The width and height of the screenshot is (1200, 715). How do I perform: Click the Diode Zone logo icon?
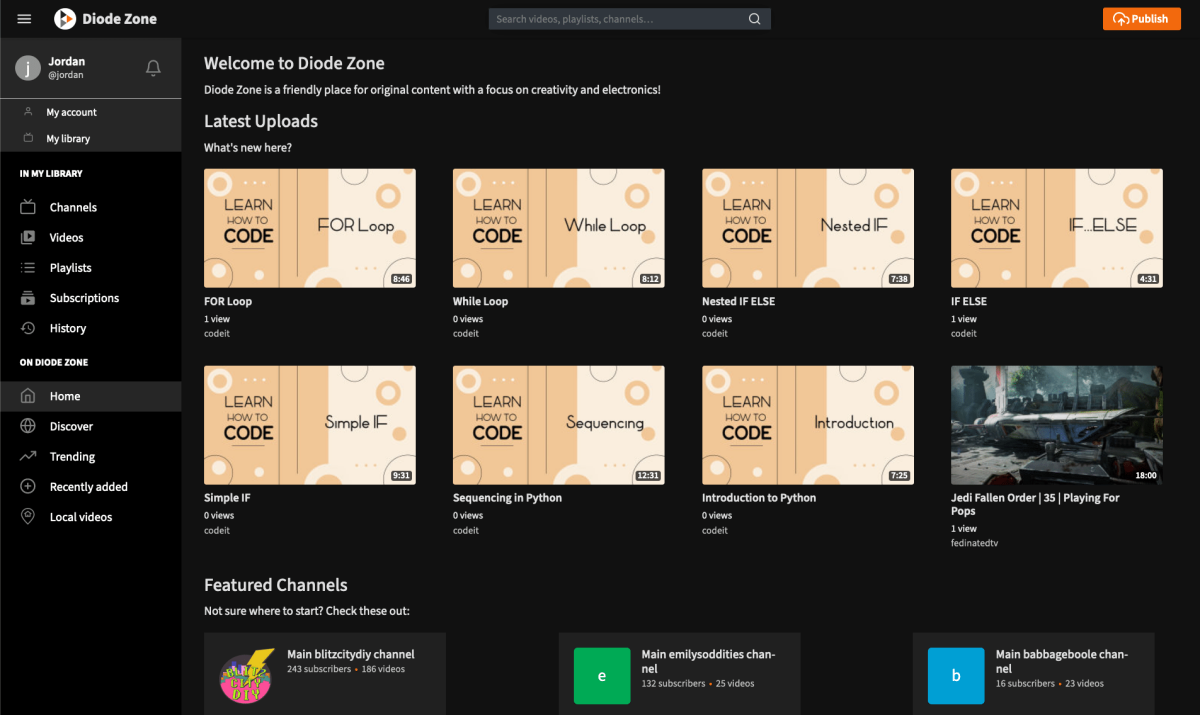(65, 19)
